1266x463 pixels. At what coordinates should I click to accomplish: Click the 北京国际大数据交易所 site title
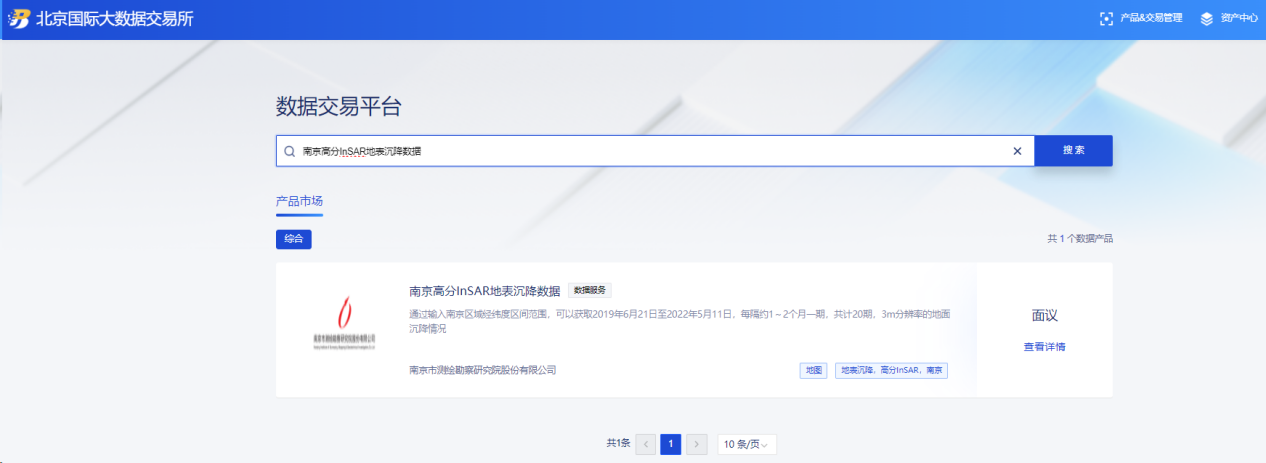pos(115,19)
